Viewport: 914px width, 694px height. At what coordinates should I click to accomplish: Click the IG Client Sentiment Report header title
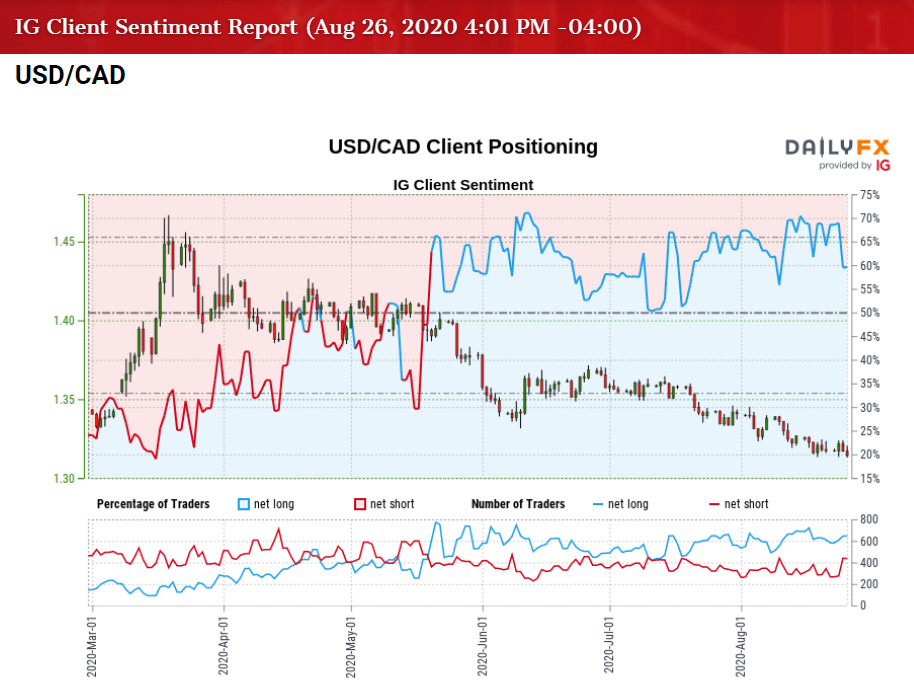point(328,27)
